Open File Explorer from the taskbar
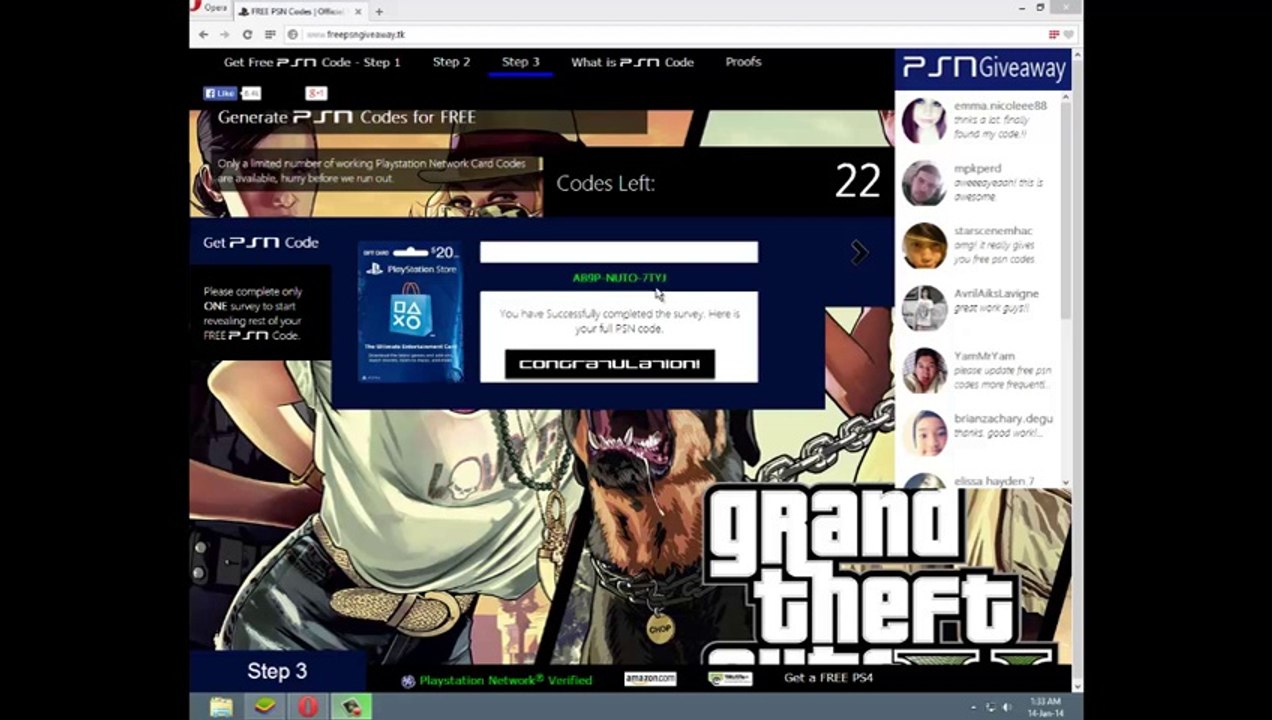Image resolution: width=1272 pixels, height=720 pixels. point(221,707)
